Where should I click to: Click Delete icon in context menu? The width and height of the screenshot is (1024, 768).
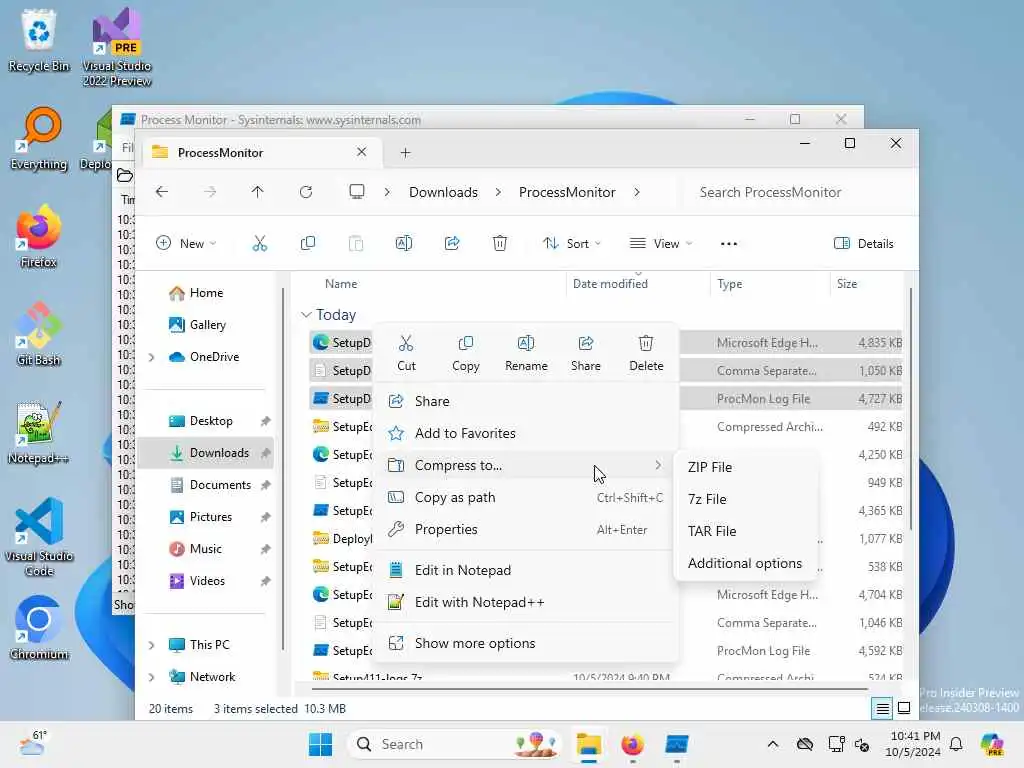pyautogui.click(x=646, y=353)
